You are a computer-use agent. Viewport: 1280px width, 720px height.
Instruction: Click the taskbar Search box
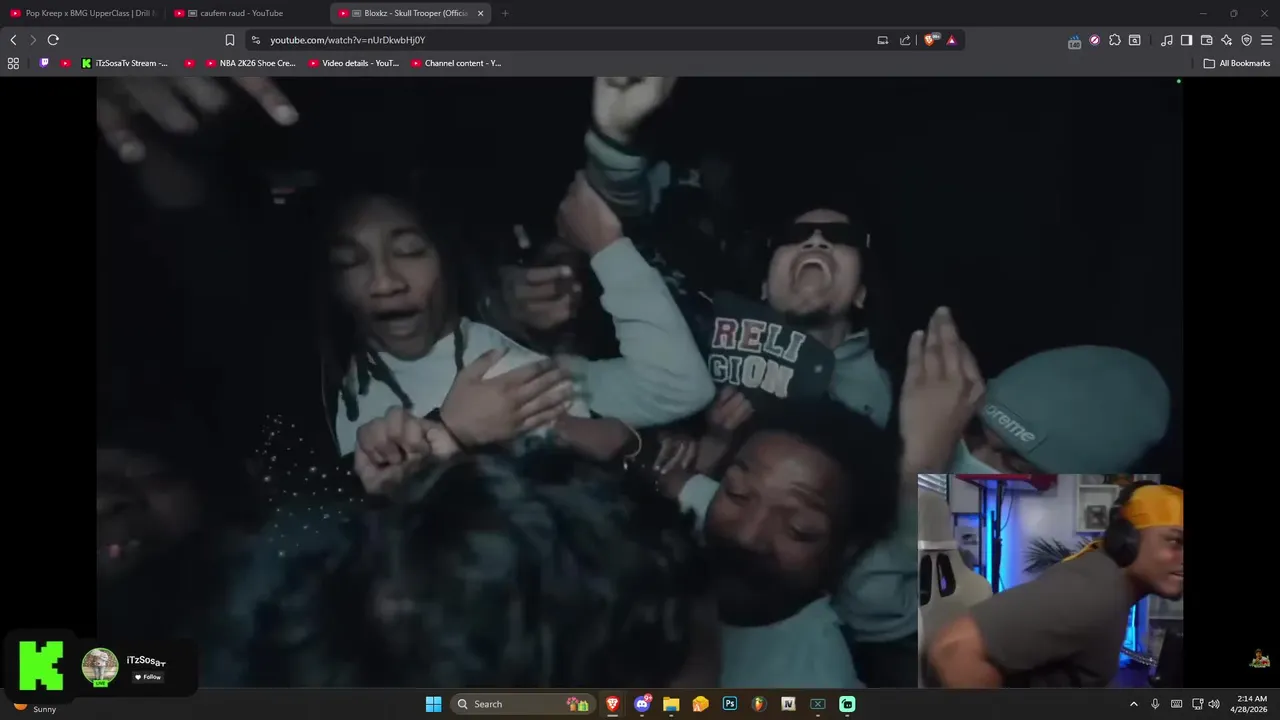coord(521,704)
